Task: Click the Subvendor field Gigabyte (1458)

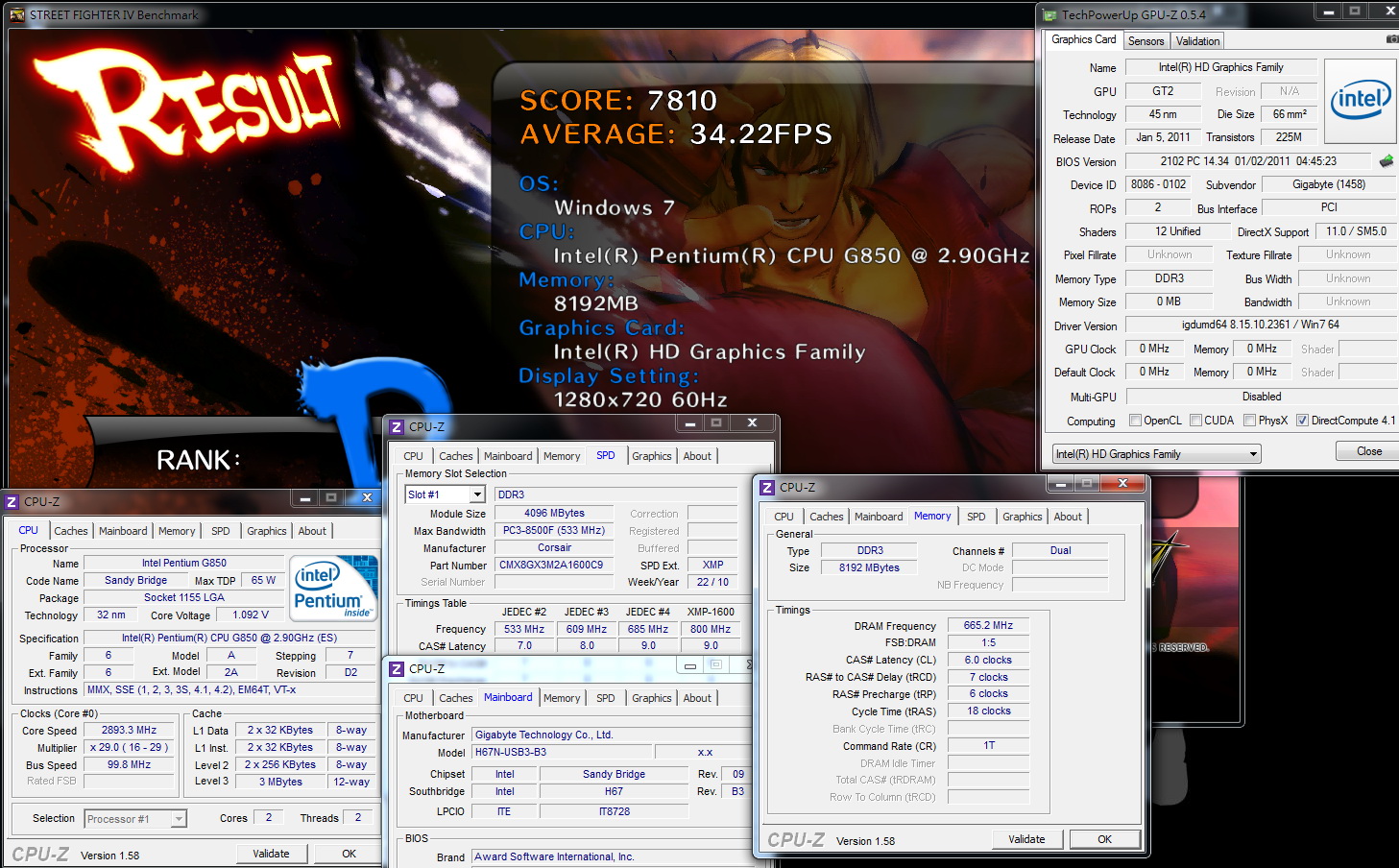Action: (1329, 184)
